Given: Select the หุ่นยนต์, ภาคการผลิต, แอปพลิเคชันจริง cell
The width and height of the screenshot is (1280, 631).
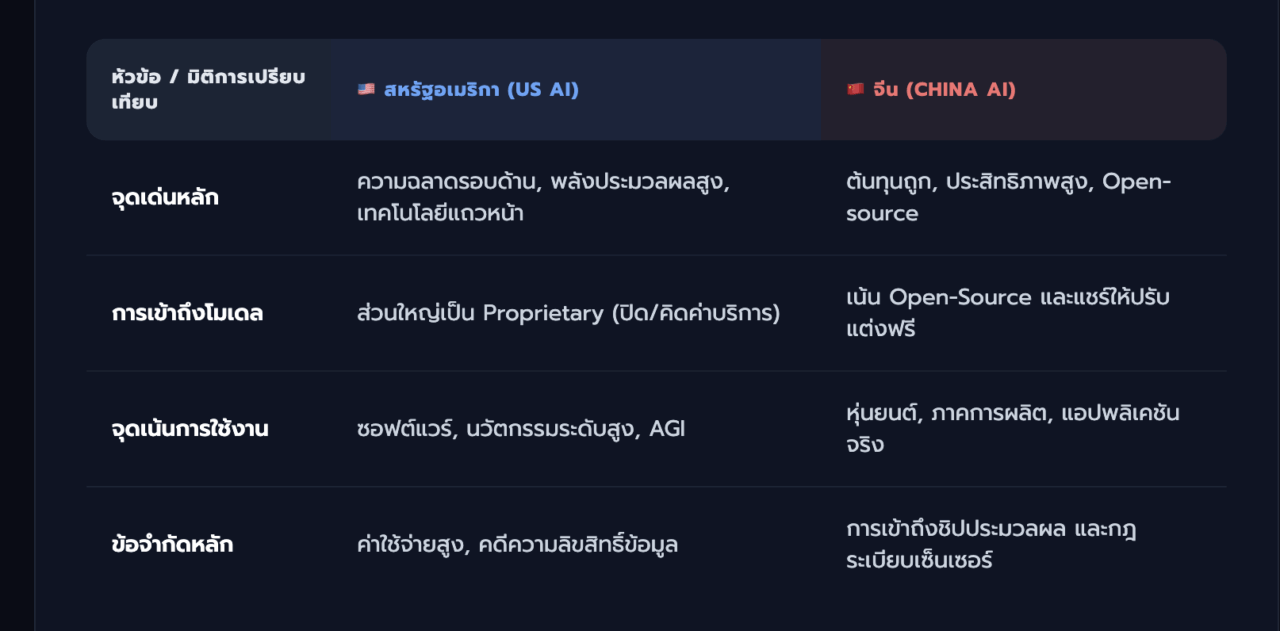Looking at the screenshot, I should pyautogui.click(x=1013, y=429).
